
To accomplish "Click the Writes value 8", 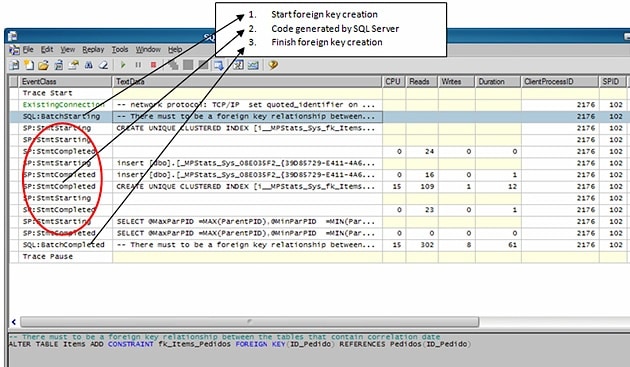I will coord(468,245).
